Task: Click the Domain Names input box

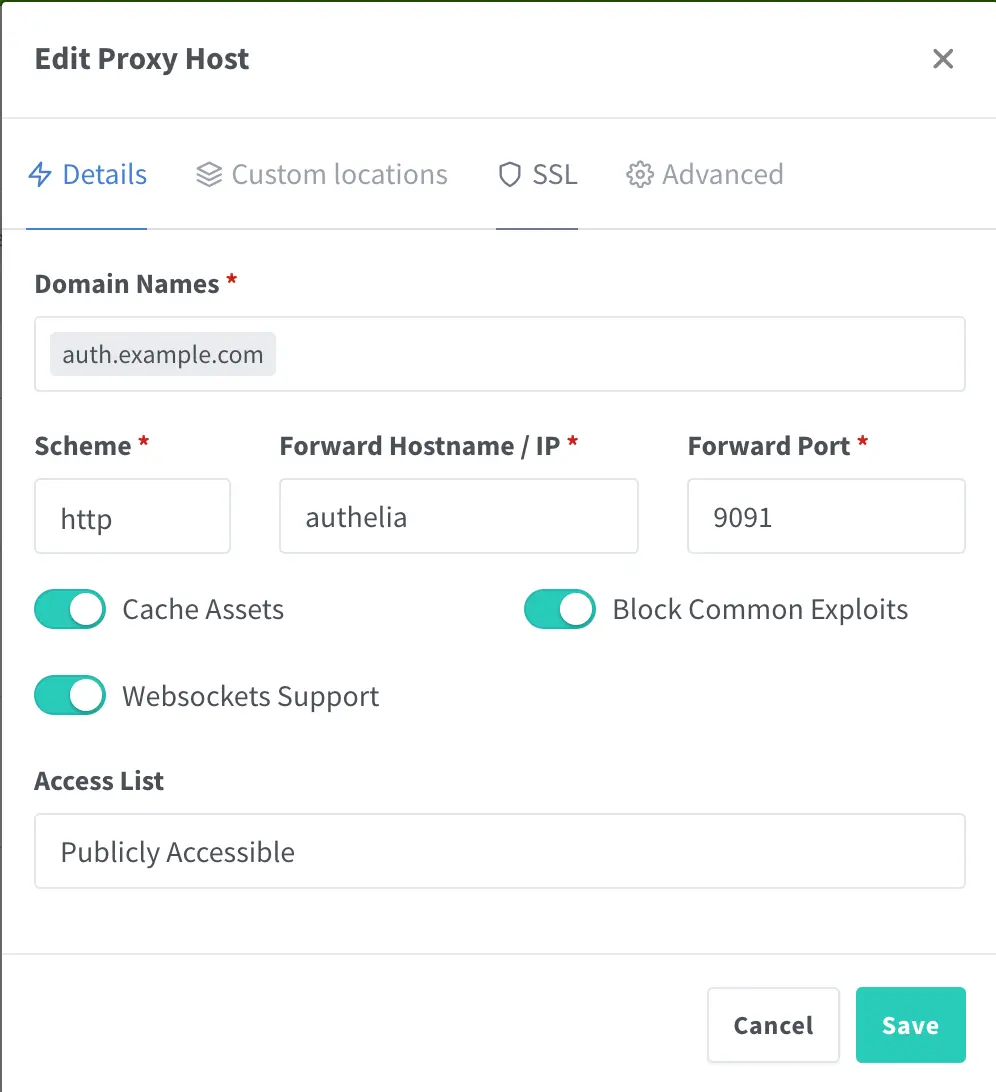Action: click(620, 354)
